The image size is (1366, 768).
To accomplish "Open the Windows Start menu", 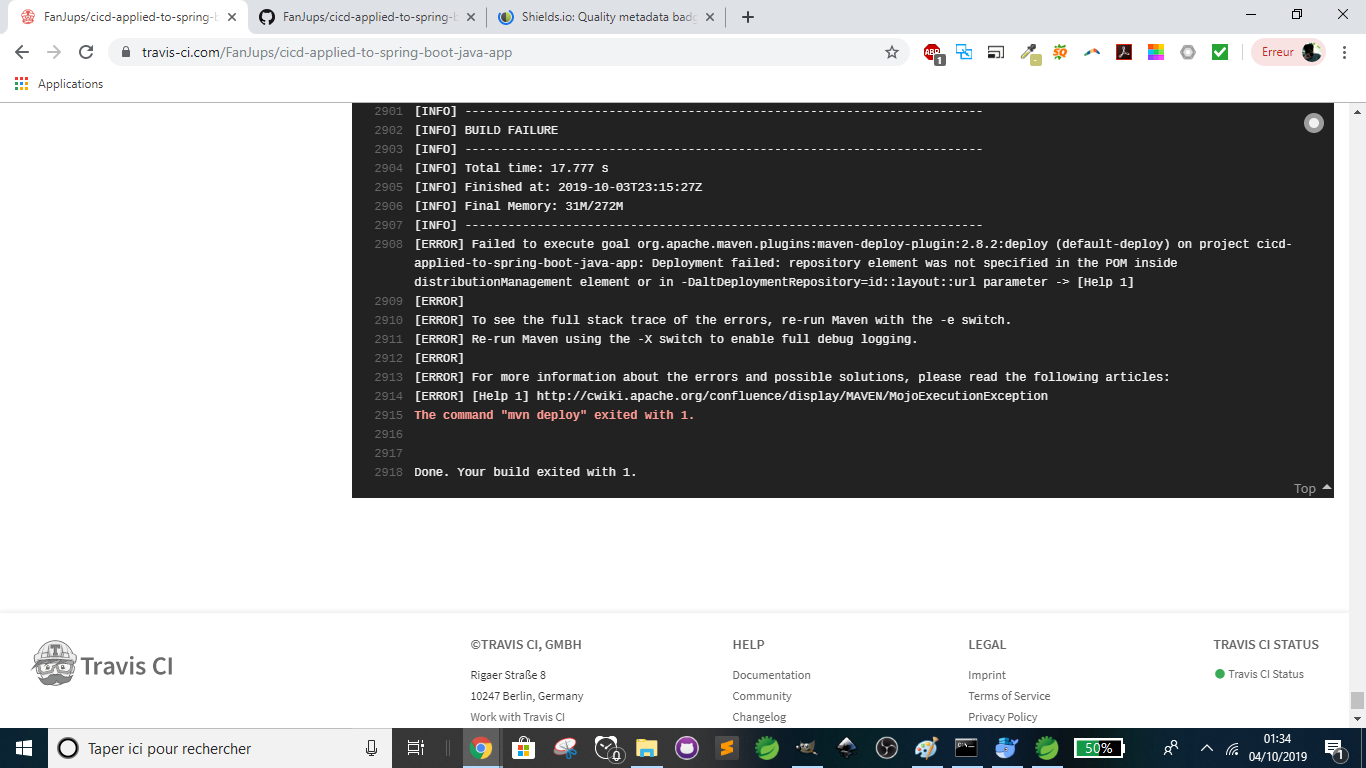I will tap(23, 748).
